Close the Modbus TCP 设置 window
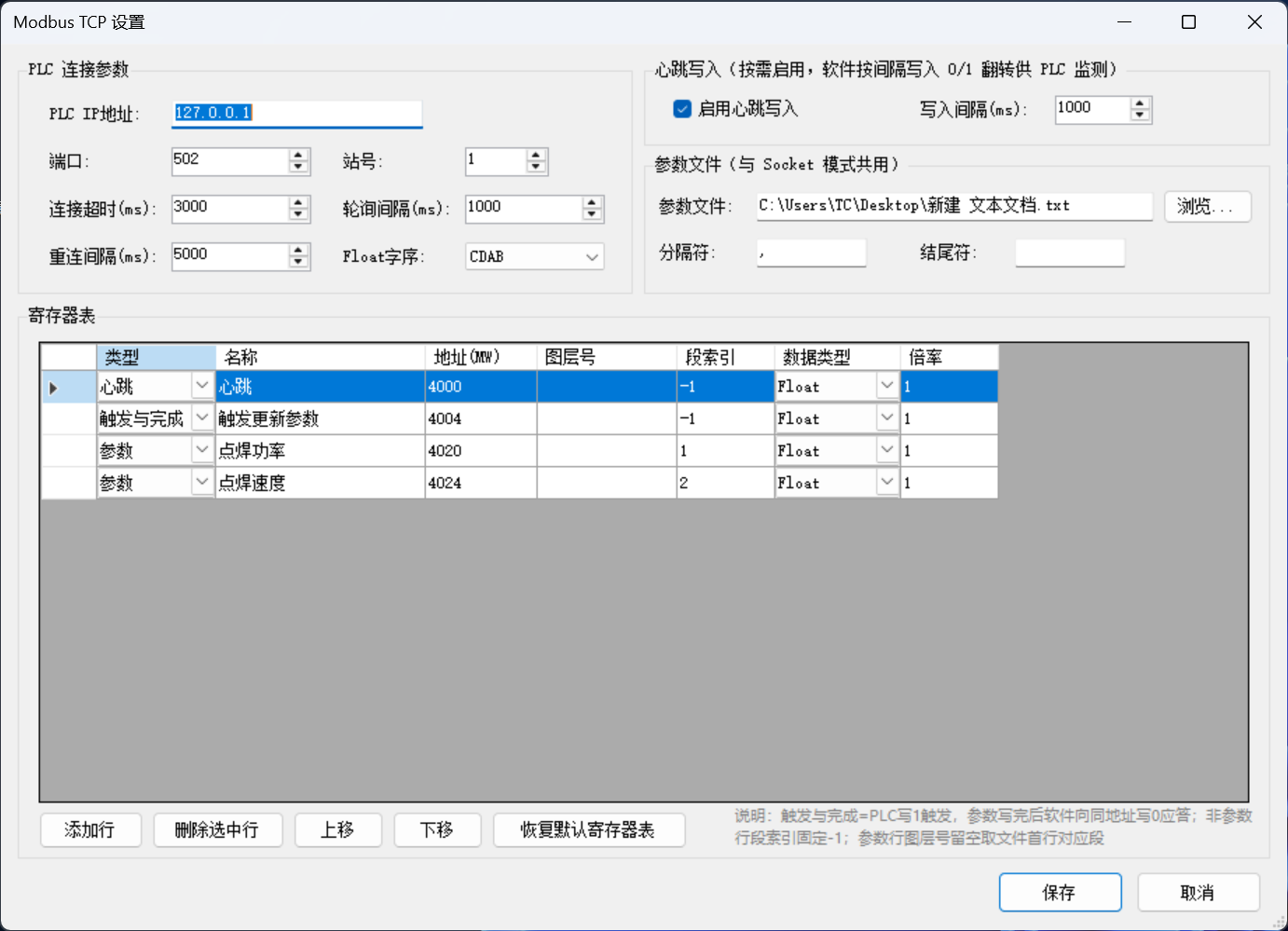Screen dimensions: 1288x931 (1254, 22)
